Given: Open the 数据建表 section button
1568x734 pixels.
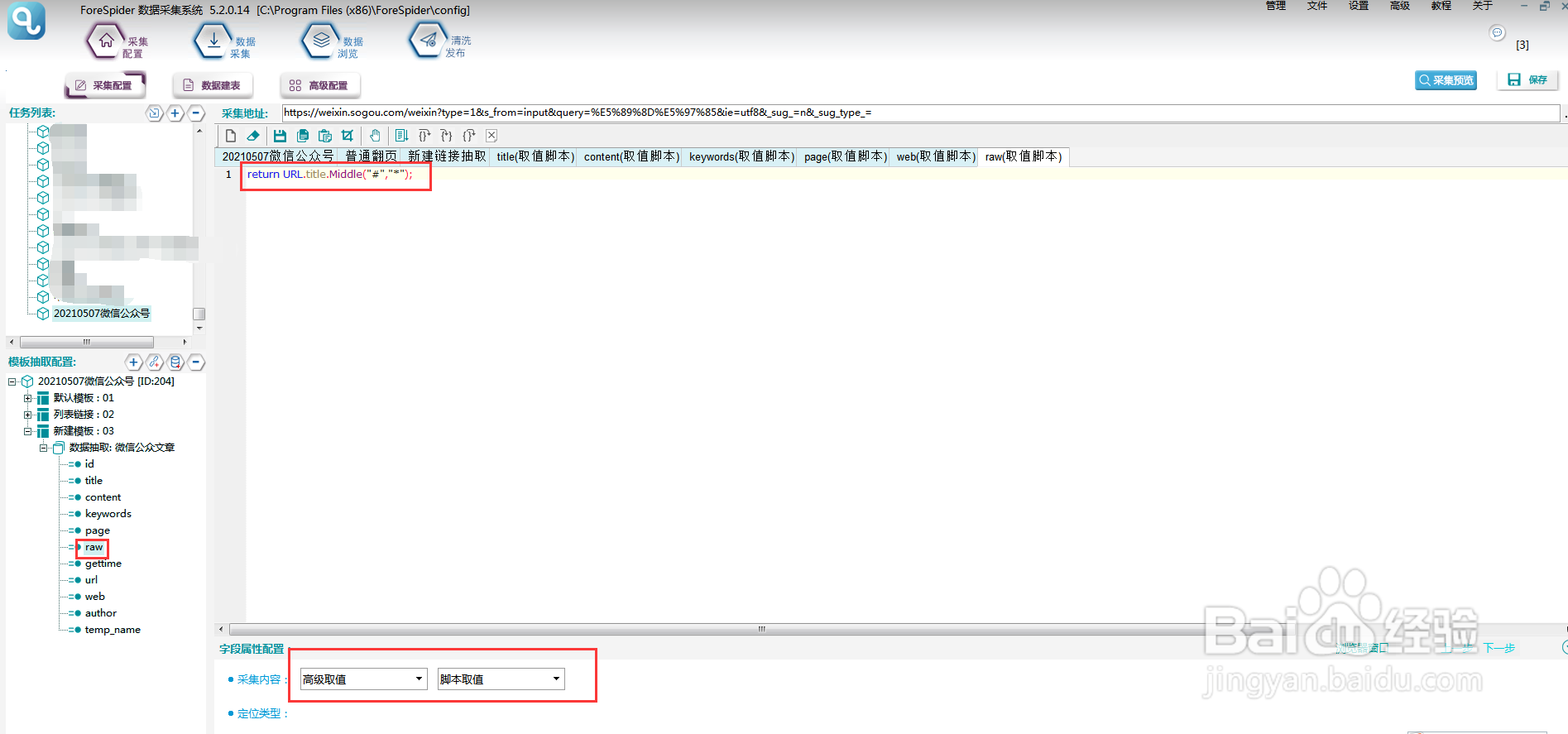Looking at the screenshot, I should pyautogui.click(x=213, y=85).
